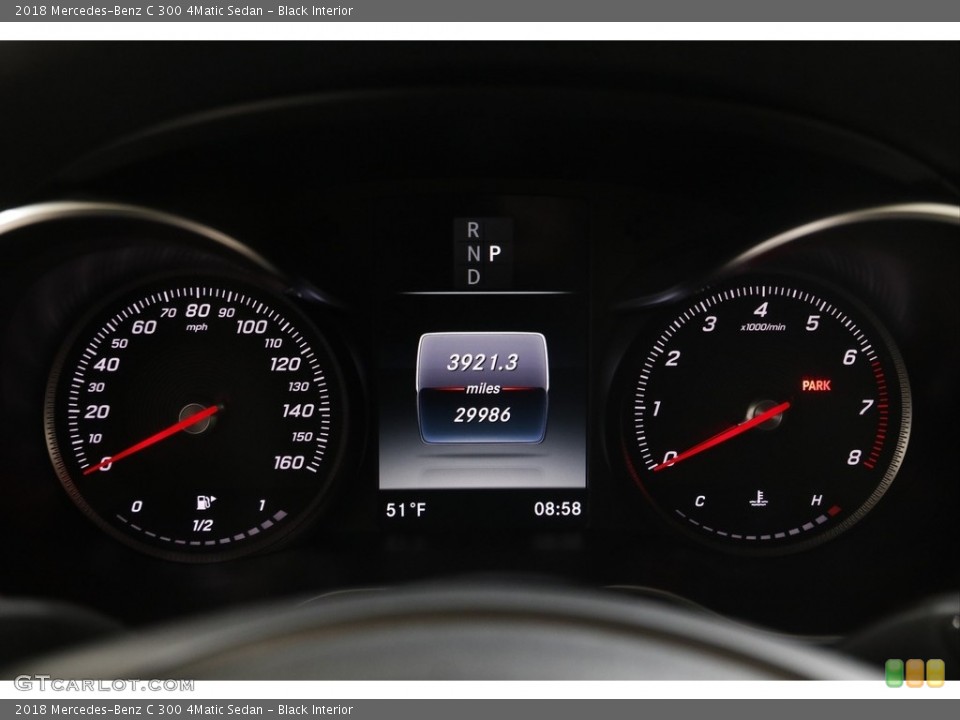960x720 pixels.
Task: Click the small 150 speedometer mark
Action: [302, 437]
